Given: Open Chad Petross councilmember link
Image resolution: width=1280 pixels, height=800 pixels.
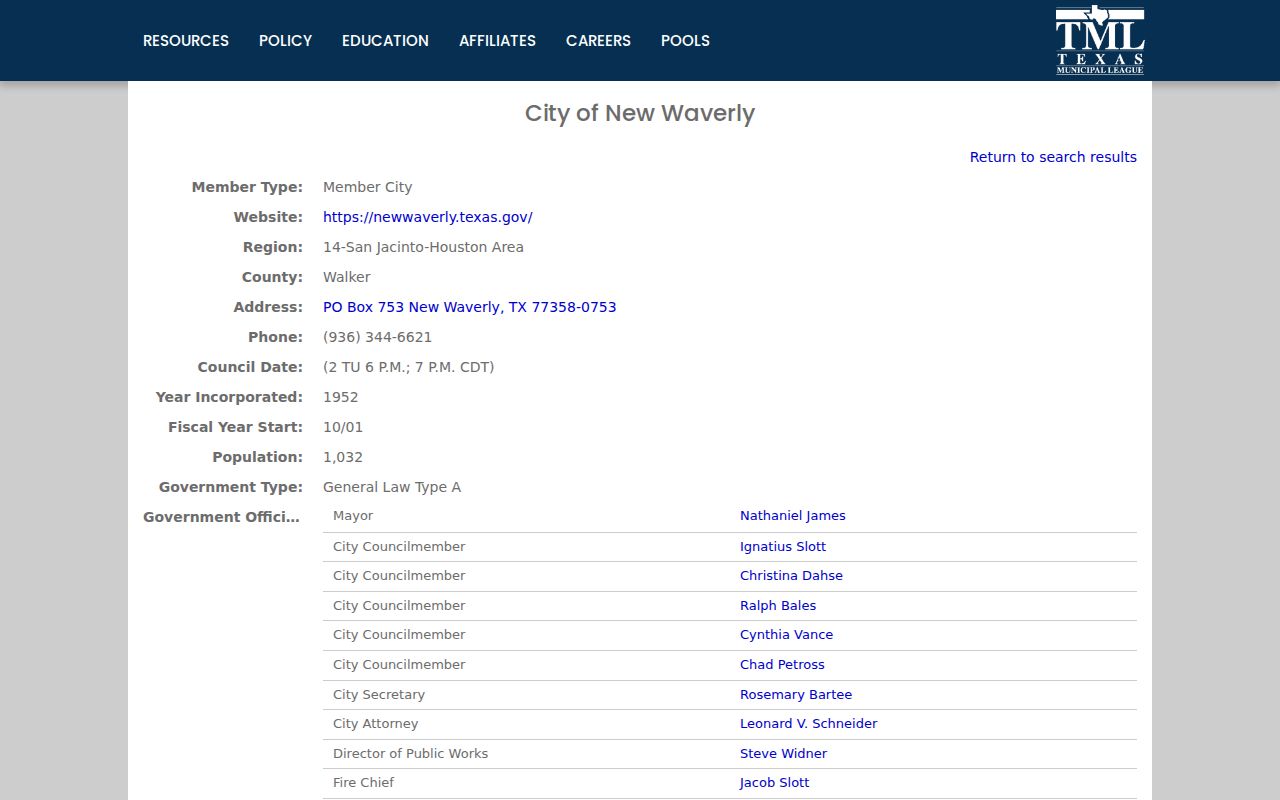Looking at the screenshot, I should tap(782, 665).
